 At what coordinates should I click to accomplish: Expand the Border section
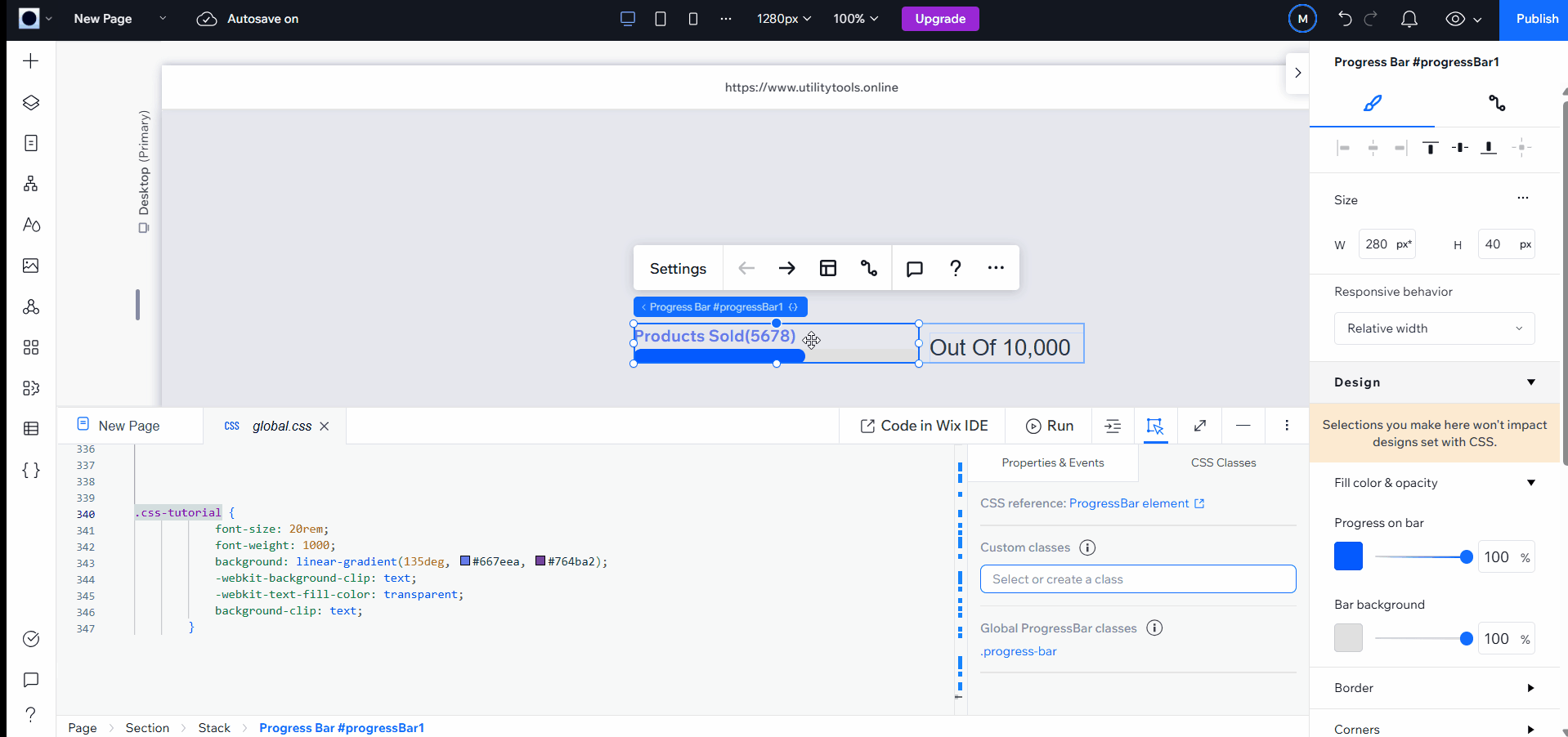(1530, 688)
